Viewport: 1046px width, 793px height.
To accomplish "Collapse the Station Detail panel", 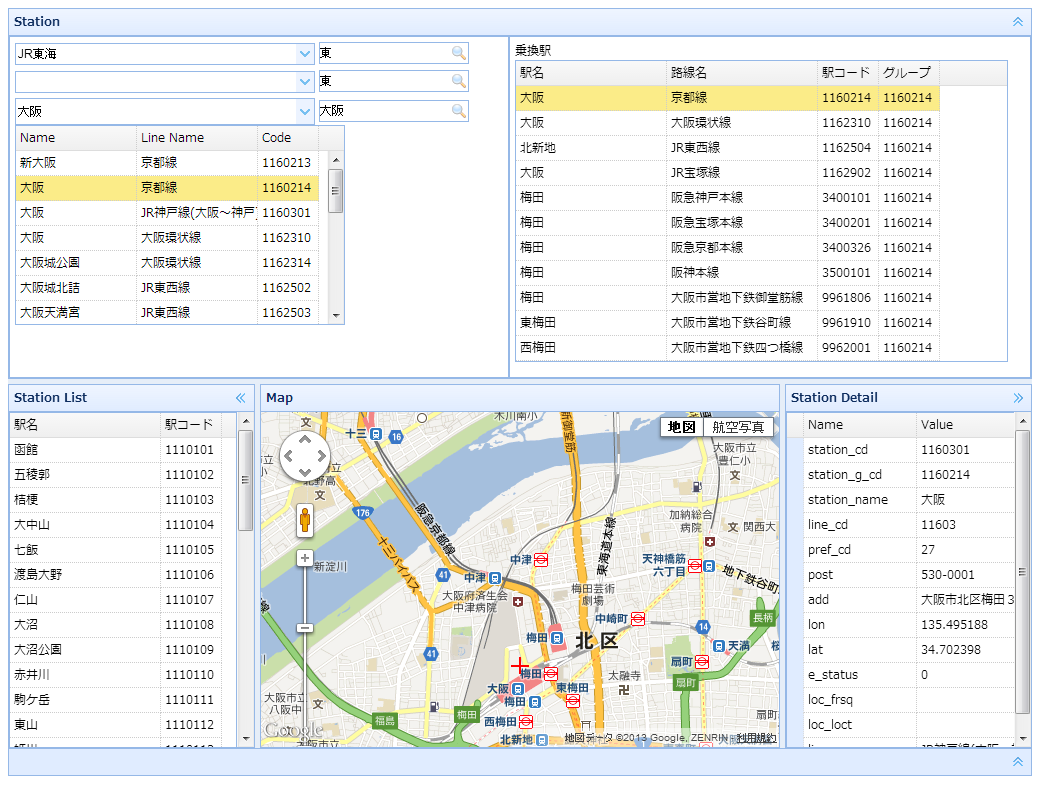I will (1018, 398).
